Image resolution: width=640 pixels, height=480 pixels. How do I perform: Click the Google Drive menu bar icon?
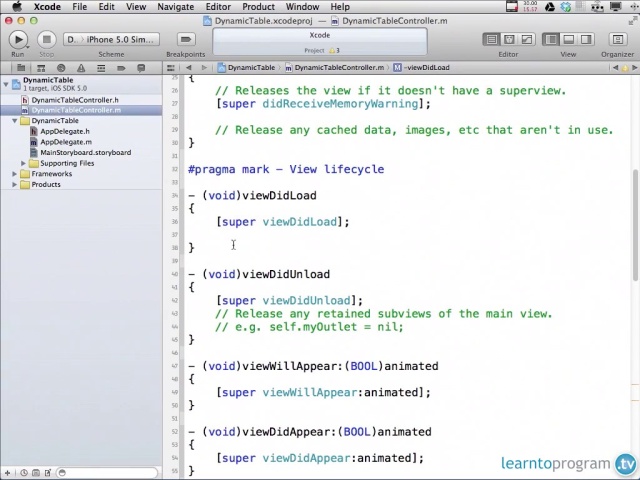pos(550,7)
